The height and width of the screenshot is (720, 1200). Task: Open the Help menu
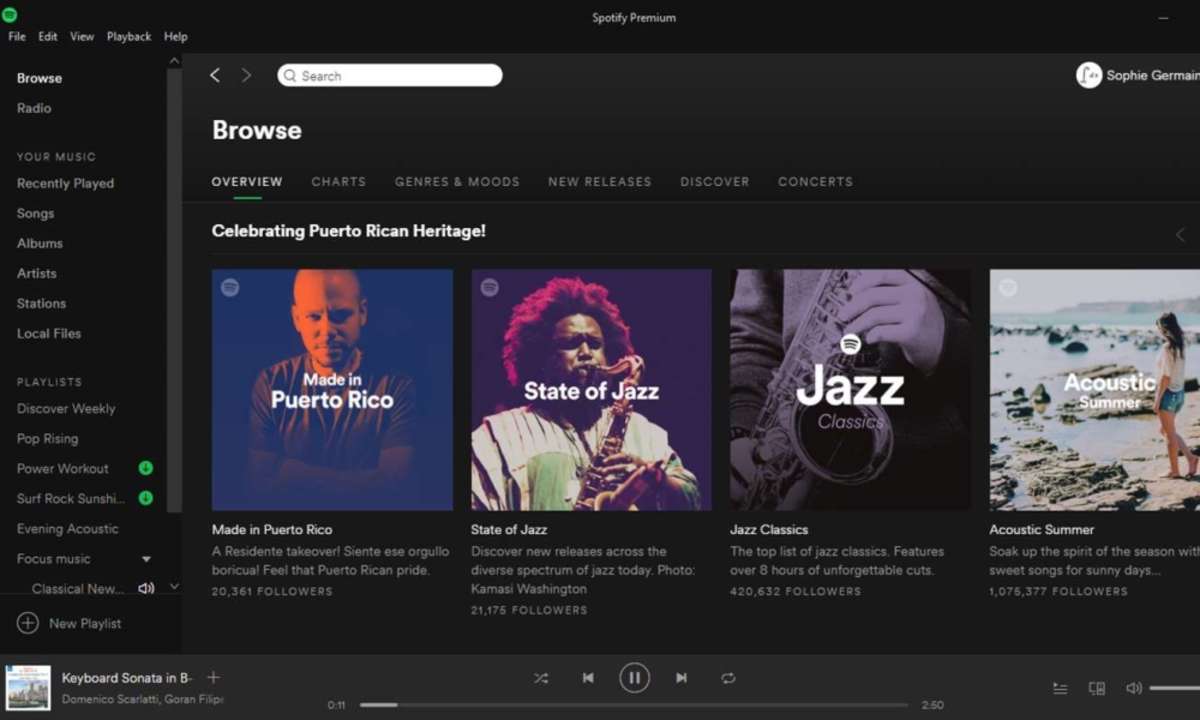pyautogui.click(x=176, y=36)
